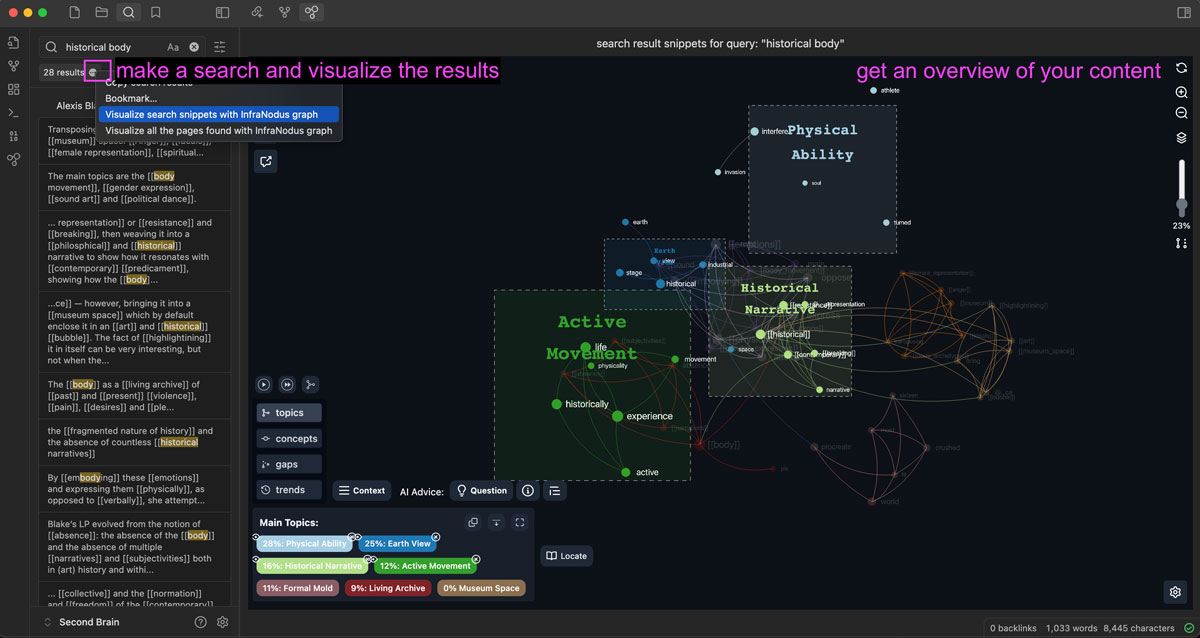The image size is (1200, 638).
Task: Collapse the Main Topics panel downward arrow
Action: pyautogui.click(x=496, y=522)
